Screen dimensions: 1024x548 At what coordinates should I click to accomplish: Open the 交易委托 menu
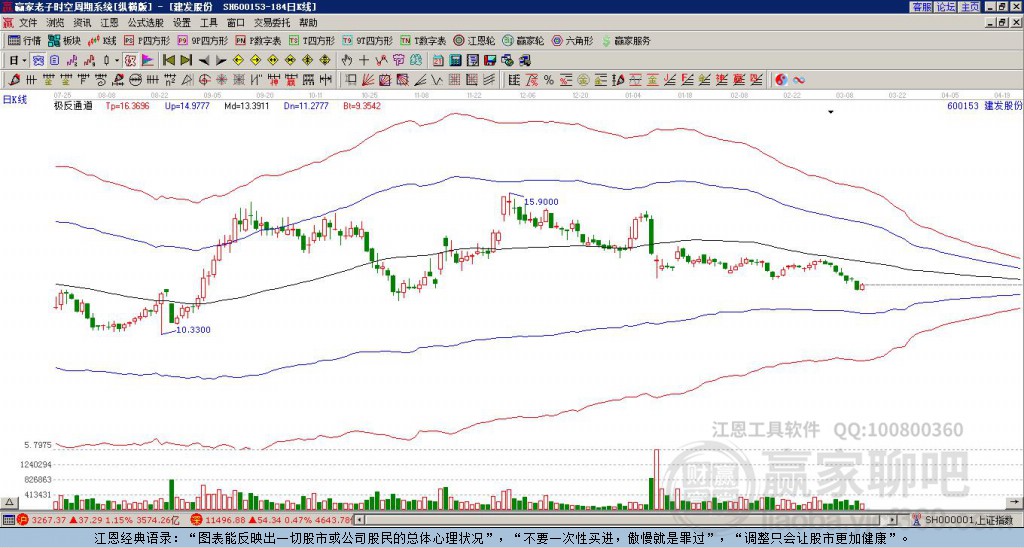click(x=272, y=23)
